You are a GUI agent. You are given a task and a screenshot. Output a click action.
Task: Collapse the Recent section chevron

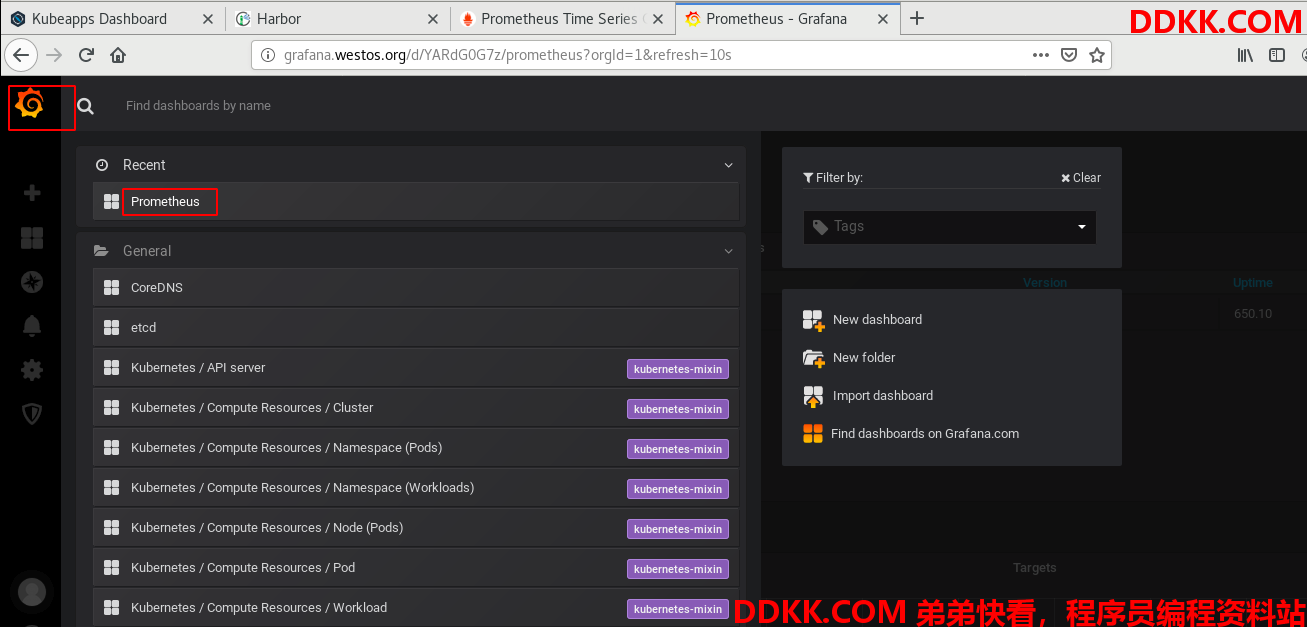(729, 165)
